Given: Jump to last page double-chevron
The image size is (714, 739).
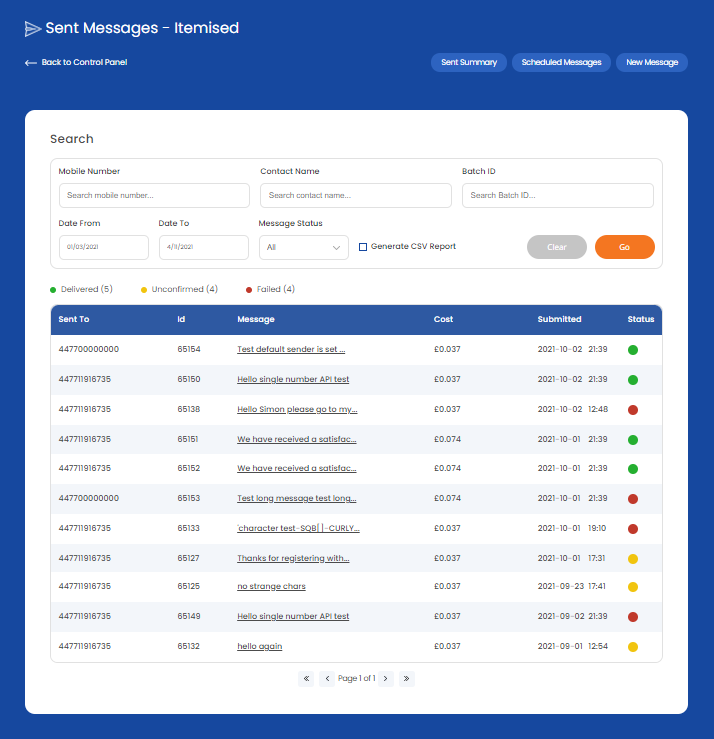Looking at the screenshot, I should (x=406, y=678).
